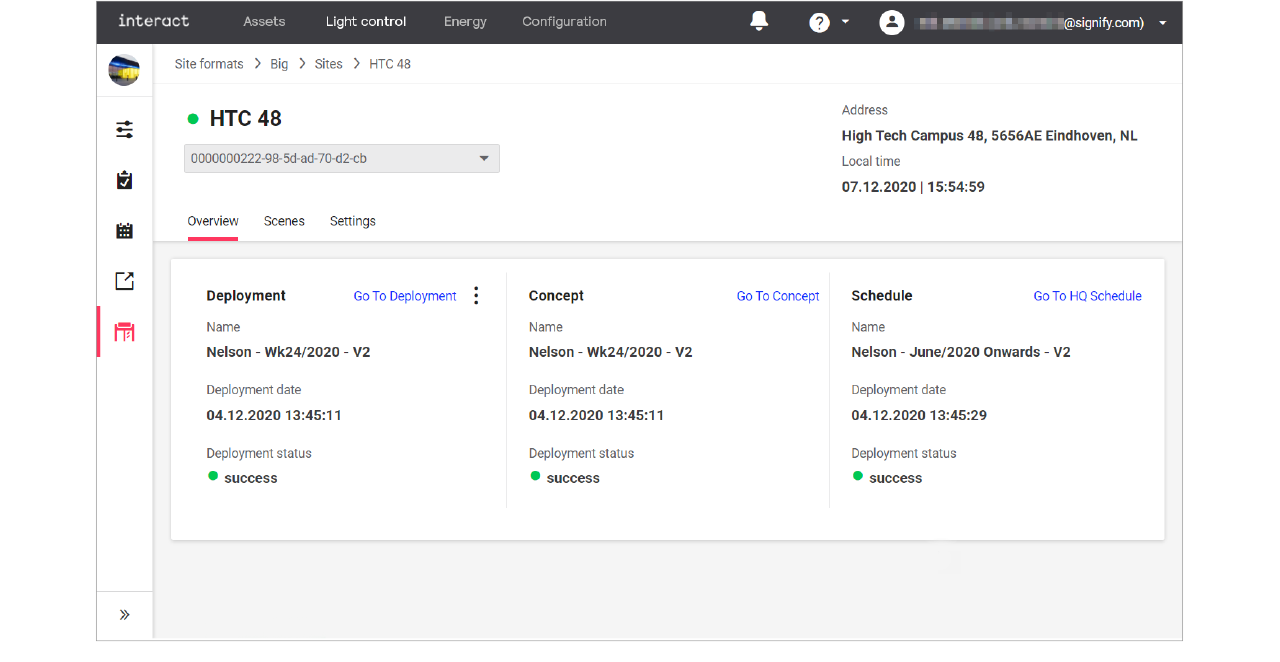1280x662 pixels.
Task: Expand the sidebar with the double-arrow chevron
Action: click(124, 614)
